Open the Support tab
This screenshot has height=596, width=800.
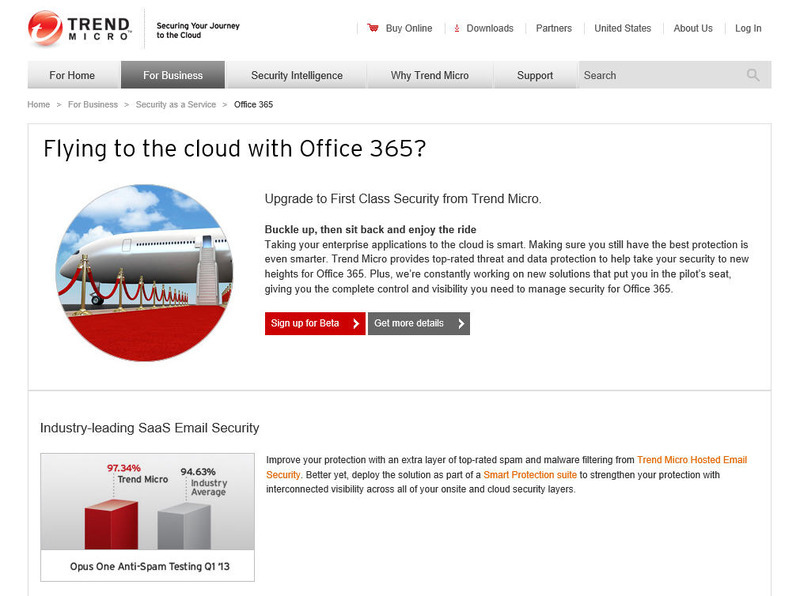535,75
